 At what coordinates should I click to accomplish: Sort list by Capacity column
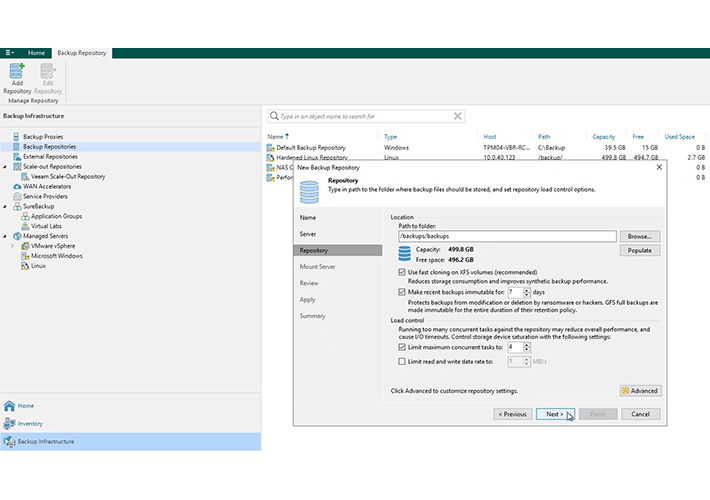pyautogui.click(x=604, y=136)
